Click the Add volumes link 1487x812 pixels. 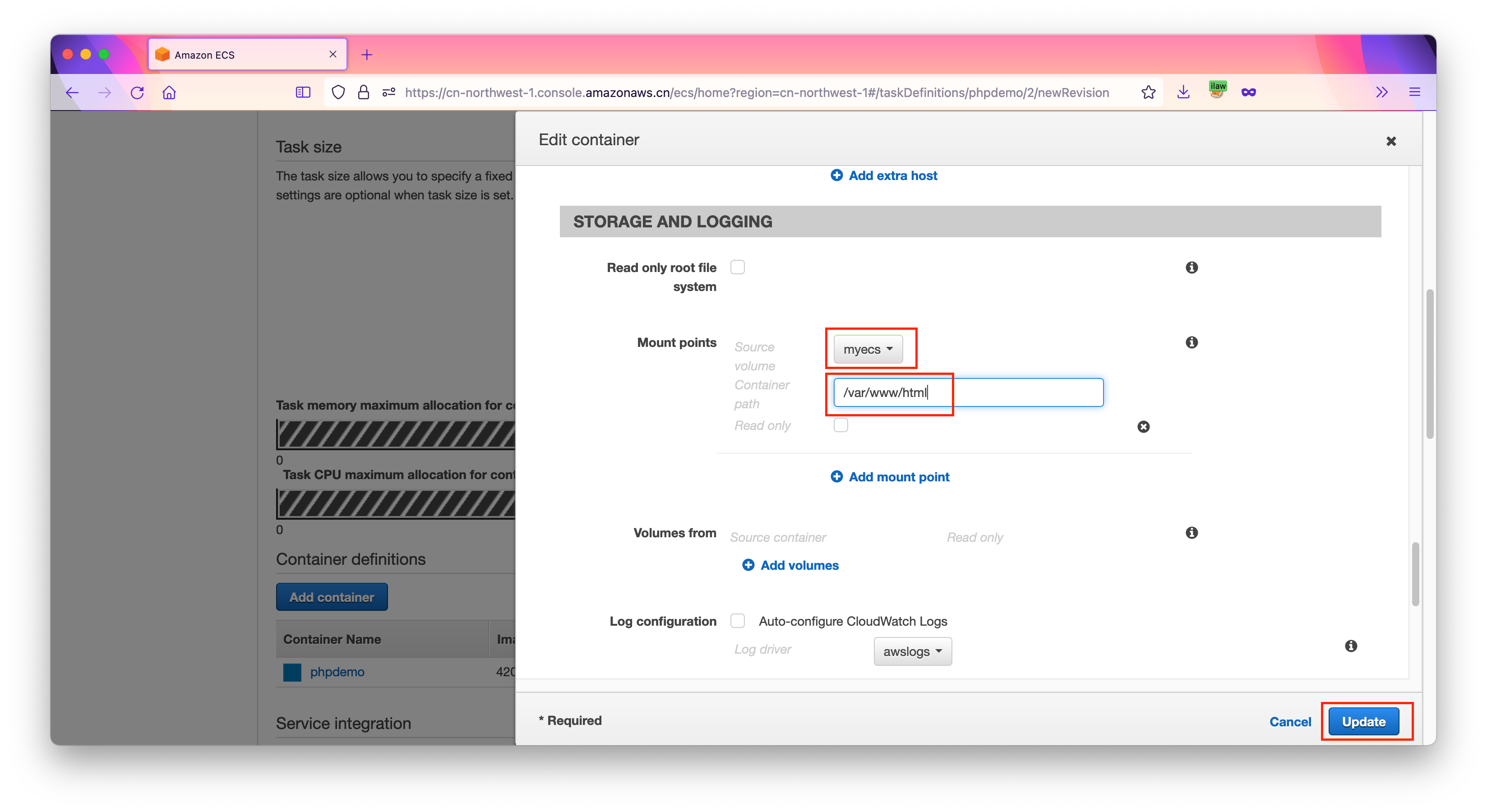tap(799, 565)
